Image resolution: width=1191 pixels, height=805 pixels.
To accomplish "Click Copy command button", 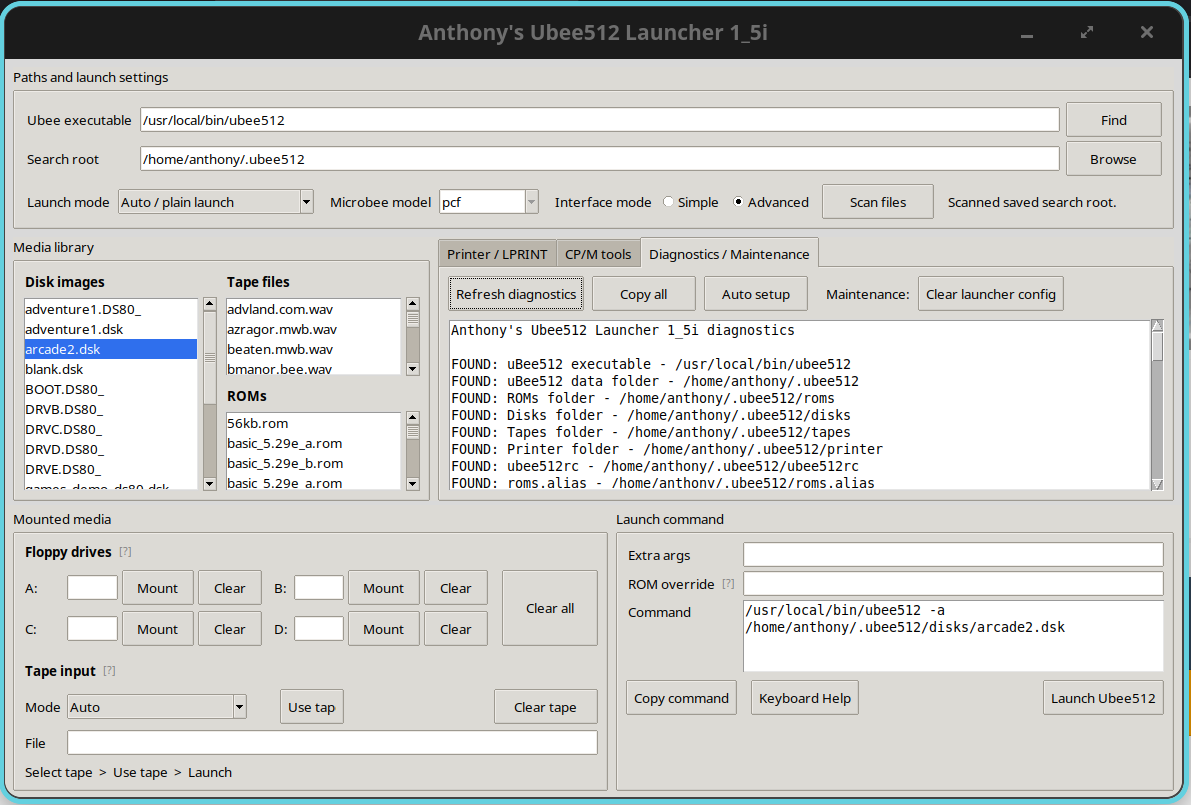I will (x=681, y=698).
